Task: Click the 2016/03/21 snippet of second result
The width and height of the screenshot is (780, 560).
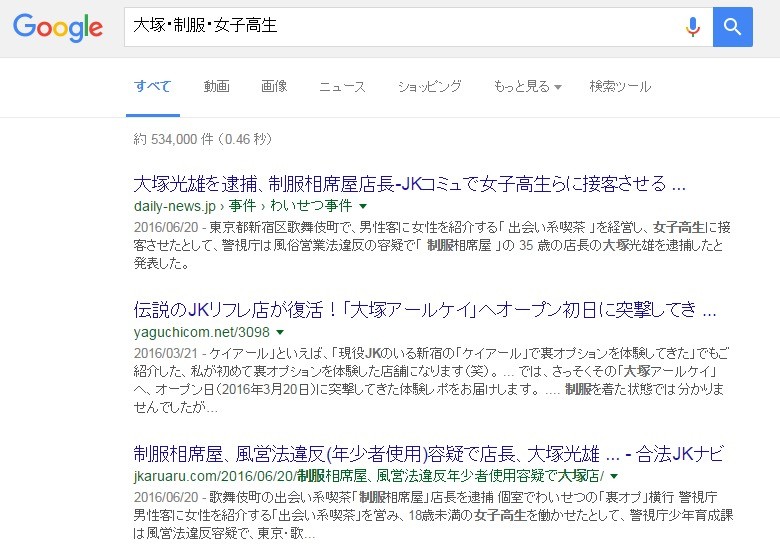Action: click(431, 380)
